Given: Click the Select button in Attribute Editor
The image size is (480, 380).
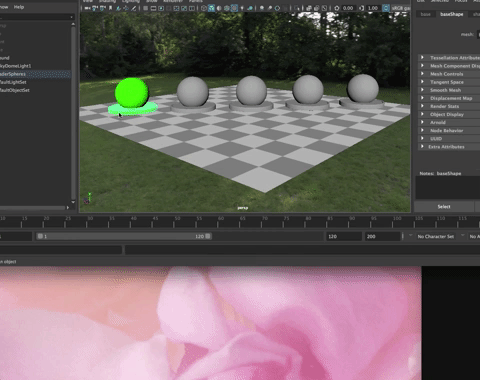Looking at the screenshot, I should pos(444,207).
